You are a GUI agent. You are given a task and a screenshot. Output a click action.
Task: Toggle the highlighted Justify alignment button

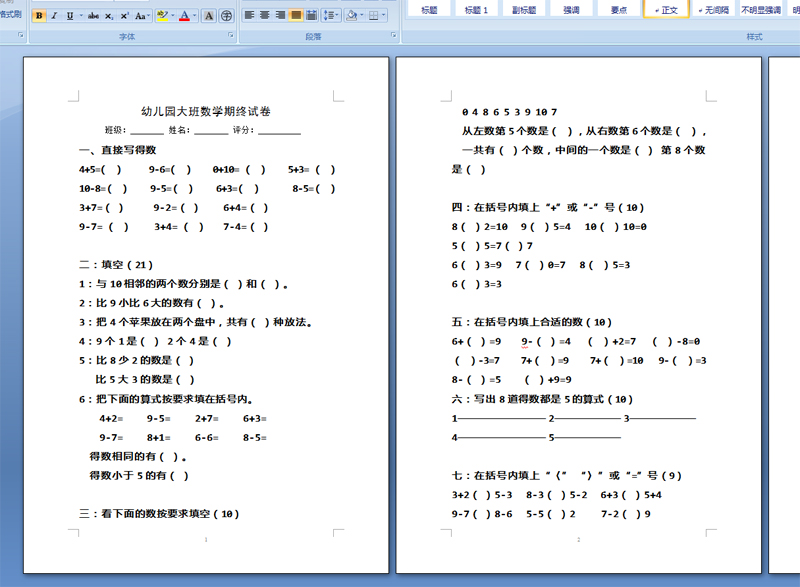pyautogui.click(x=296, y=15)
